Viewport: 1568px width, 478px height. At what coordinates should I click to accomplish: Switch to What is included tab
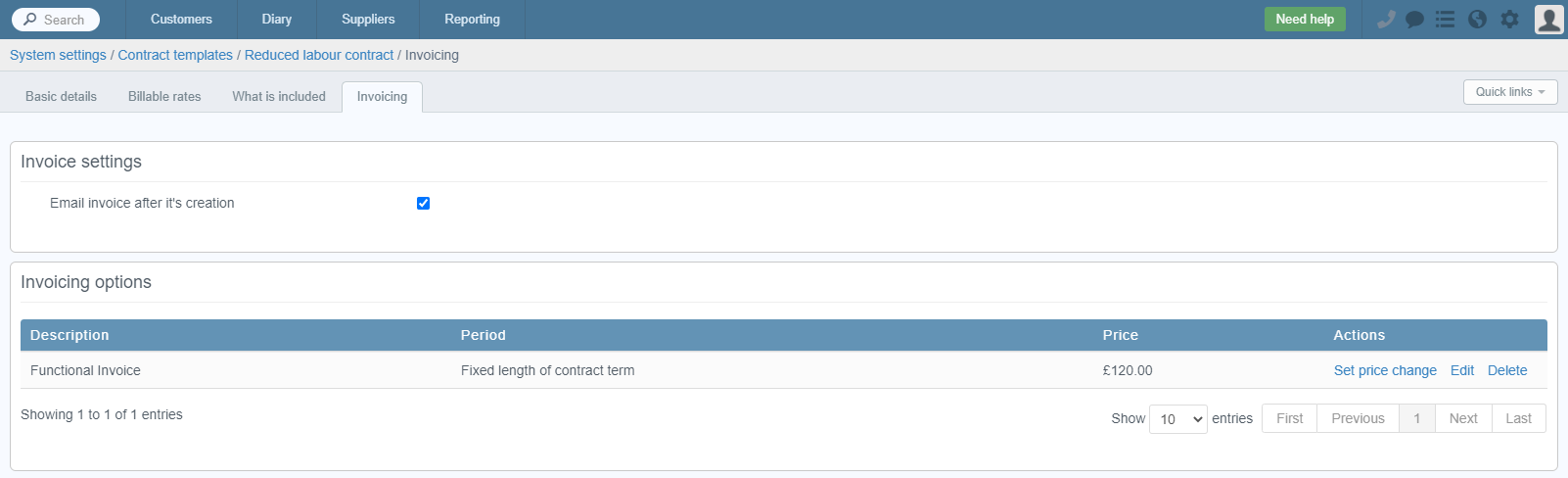tap(279, 96)
